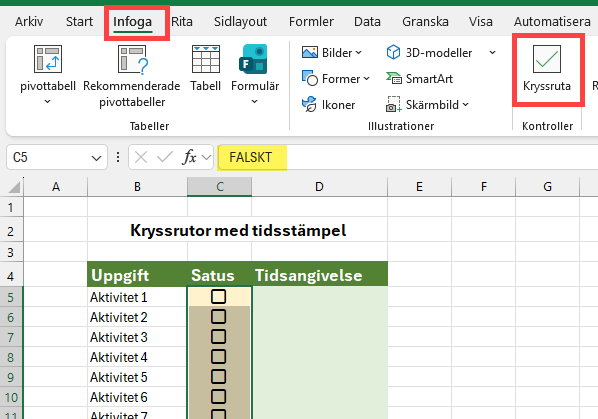Select row 2 header

[x=11, y=231]
